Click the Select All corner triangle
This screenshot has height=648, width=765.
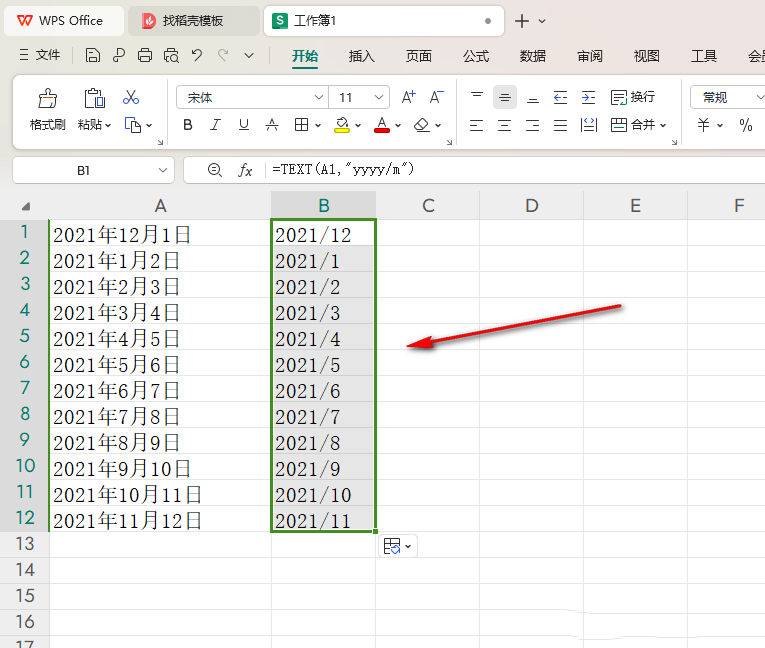point(26,206)
